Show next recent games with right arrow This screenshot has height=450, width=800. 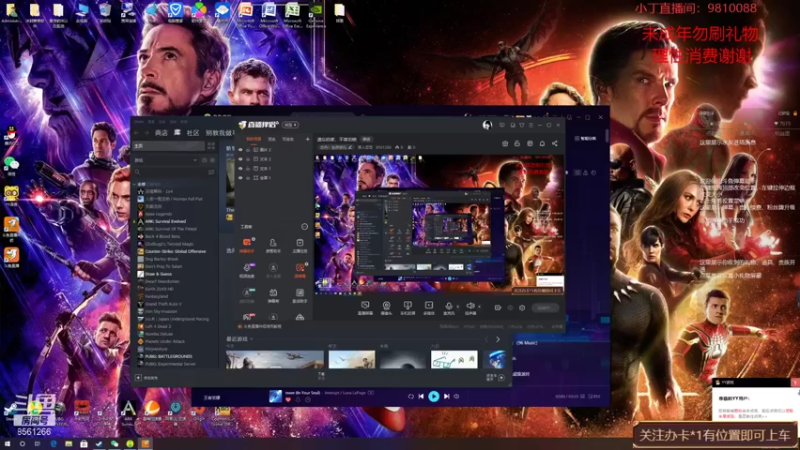pos(498,339)
